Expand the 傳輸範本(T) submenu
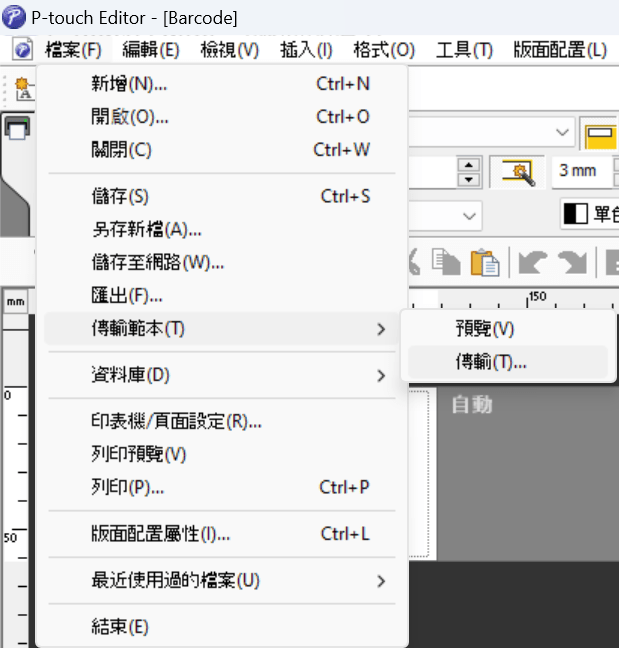The height and width of the screenshot is (648, 619). click(x=221, y=329)
